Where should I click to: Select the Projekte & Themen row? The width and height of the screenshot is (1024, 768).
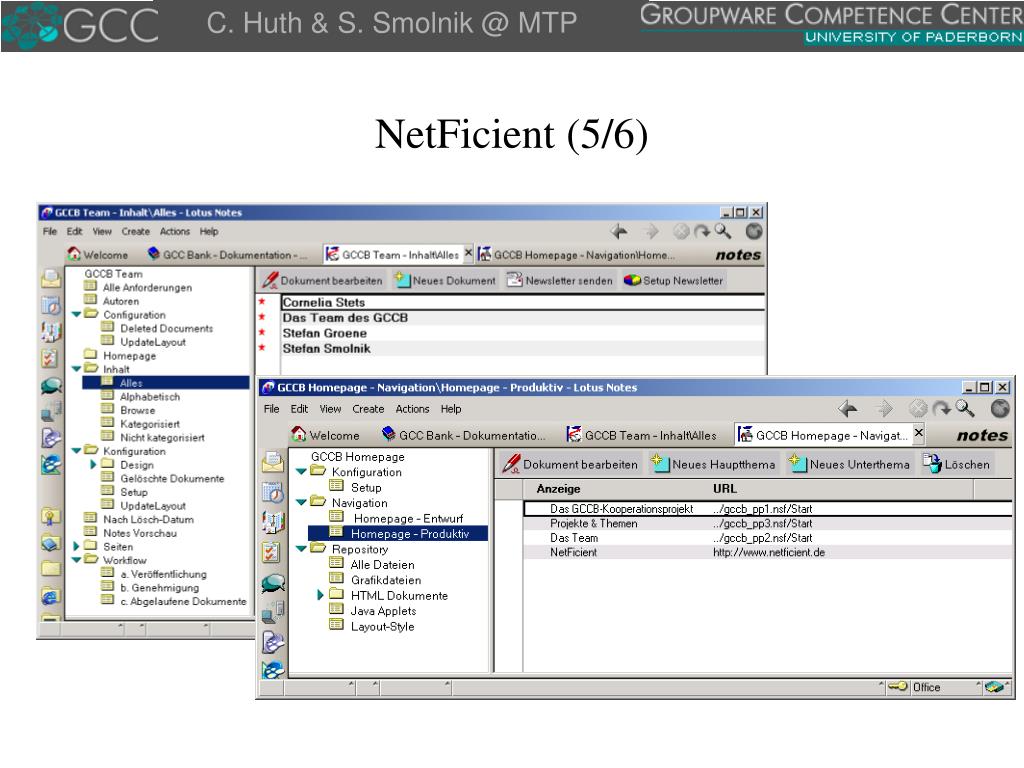click(x=767, y=524)
